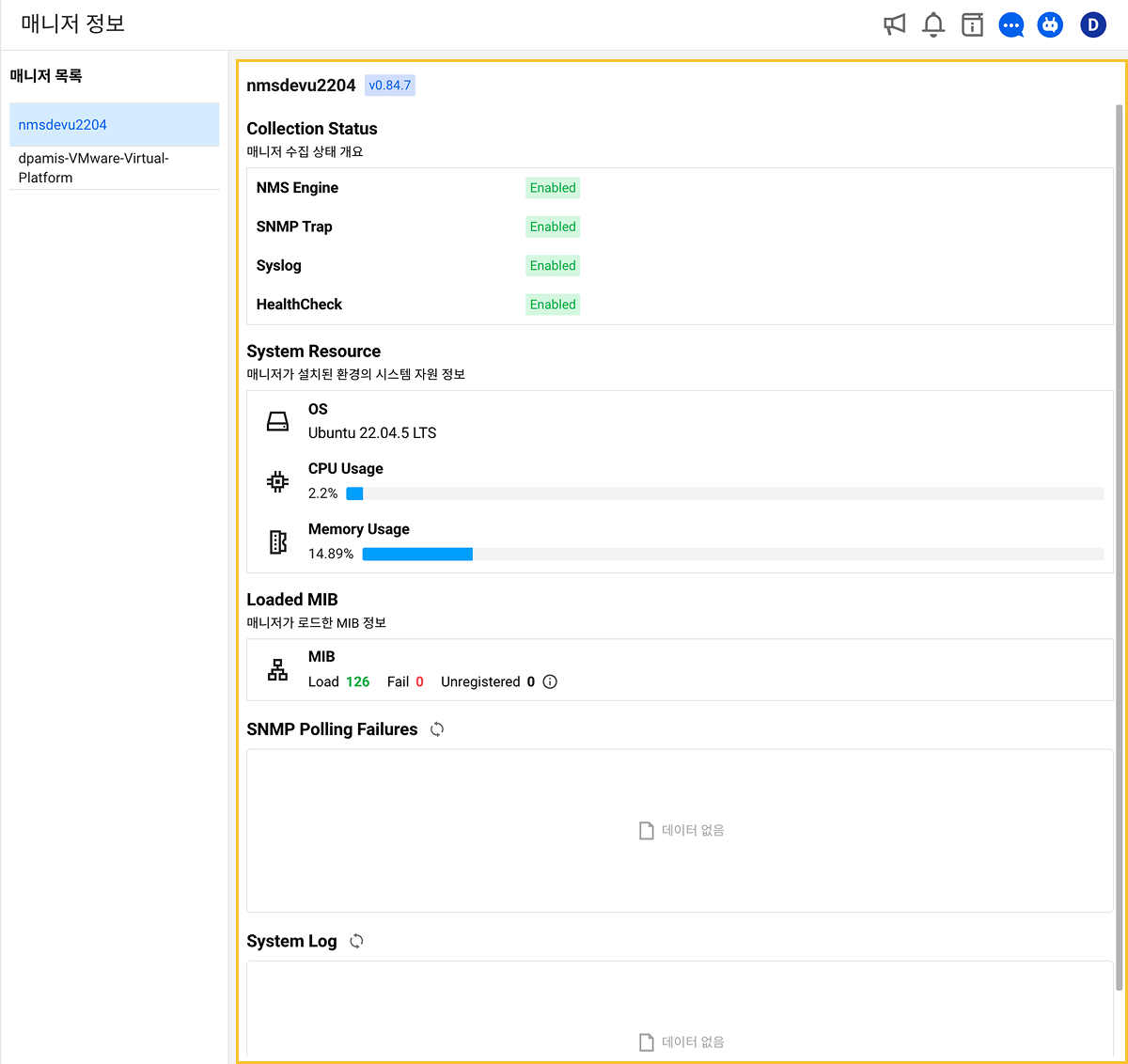Viewport: 1128px width, 1064px height.
Task: Select dpamis-VMware-Virtual-Platform manager
Action: [93, 168]
